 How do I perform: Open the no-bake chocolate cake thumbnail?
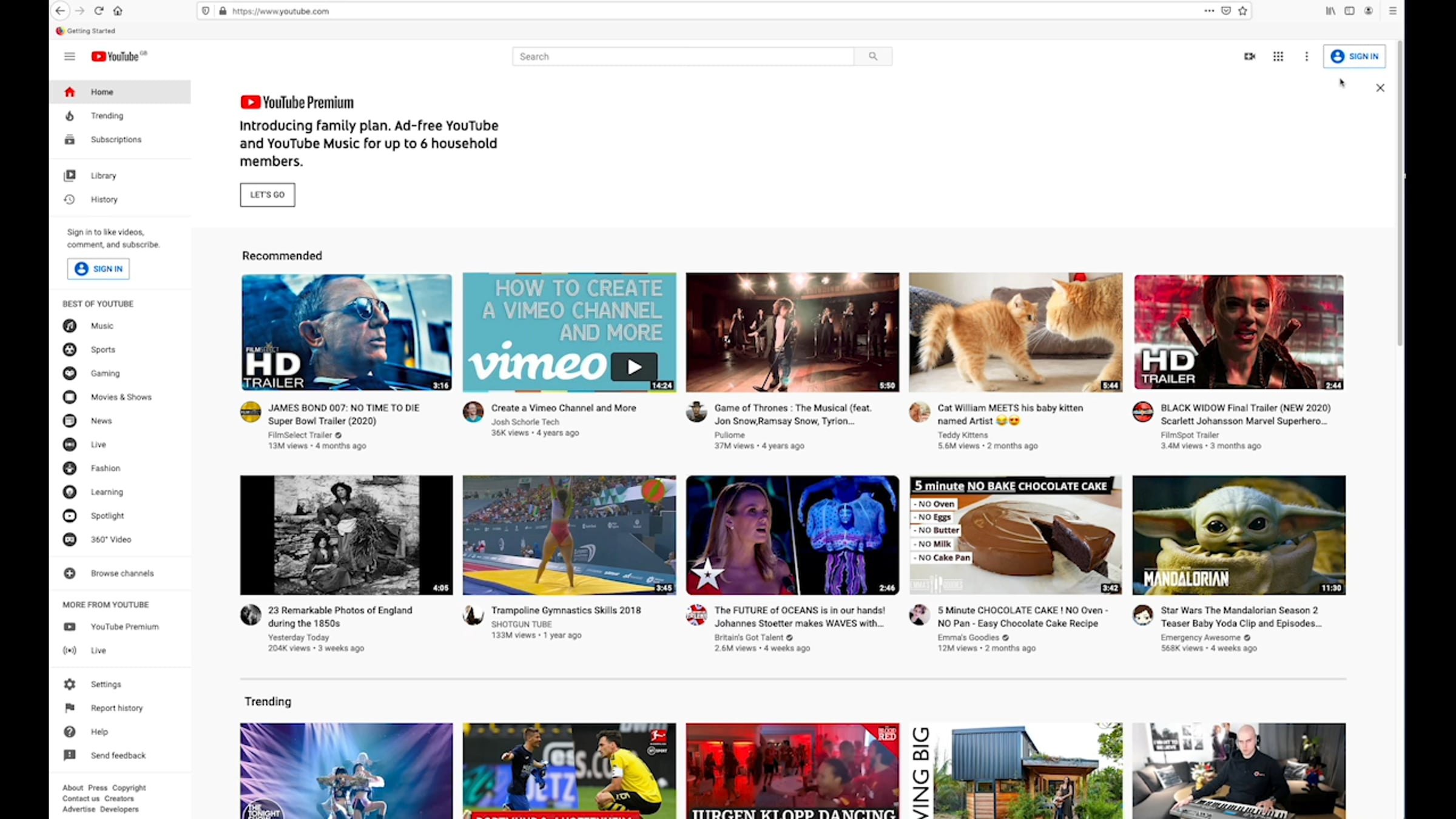(1016, 534)
